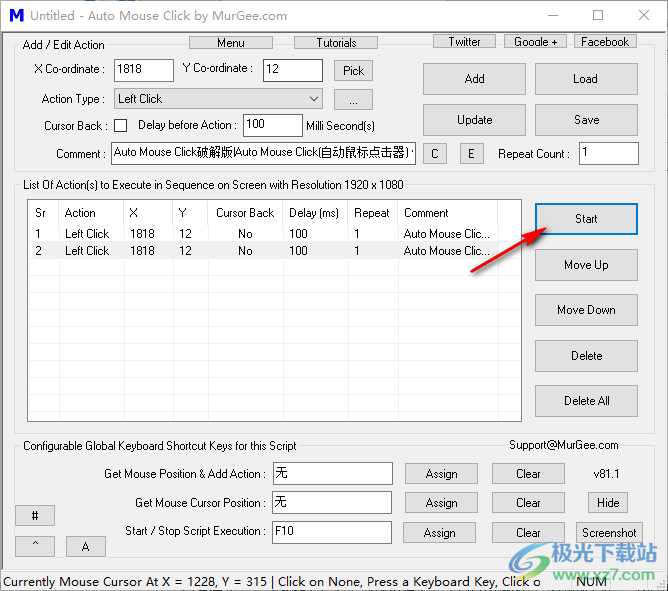Assign key for Get Mouse Position & Add Action

point(441,474)
